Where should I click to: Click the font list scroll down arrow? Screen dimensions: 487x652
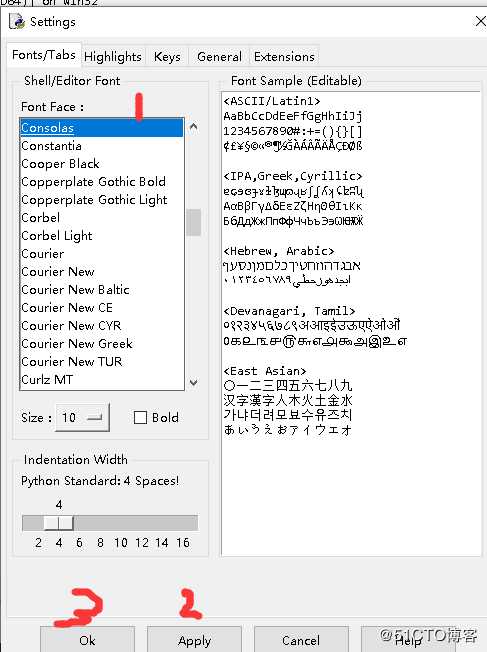coord(193,382)
